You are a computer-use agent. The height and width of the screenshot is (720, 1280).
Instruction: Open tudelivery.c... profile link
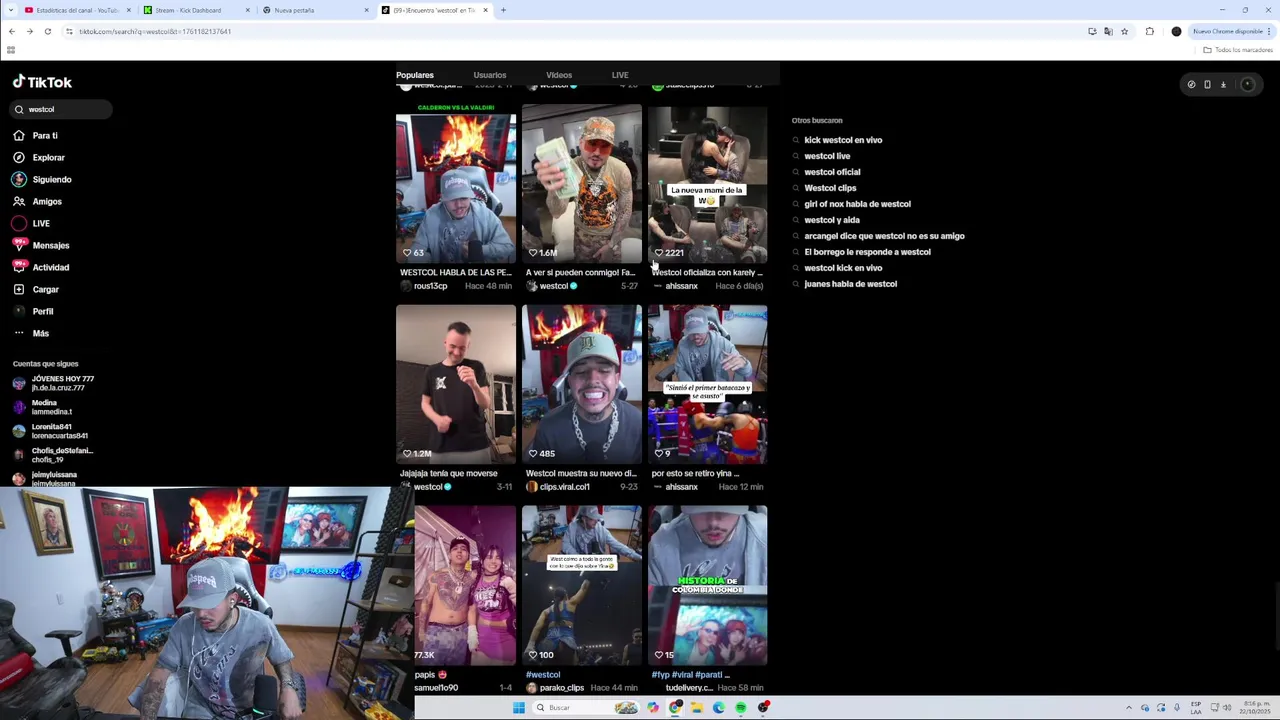click(x=688, y=688)
